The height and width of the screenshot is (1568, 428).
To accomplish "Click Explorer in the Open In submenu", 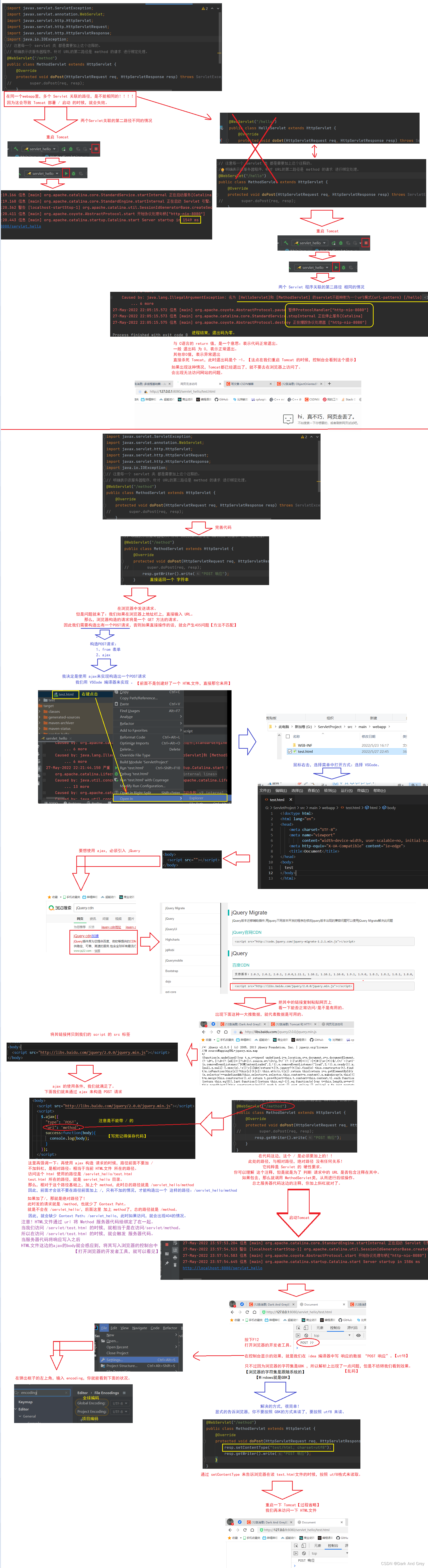I will click(205, 798).
